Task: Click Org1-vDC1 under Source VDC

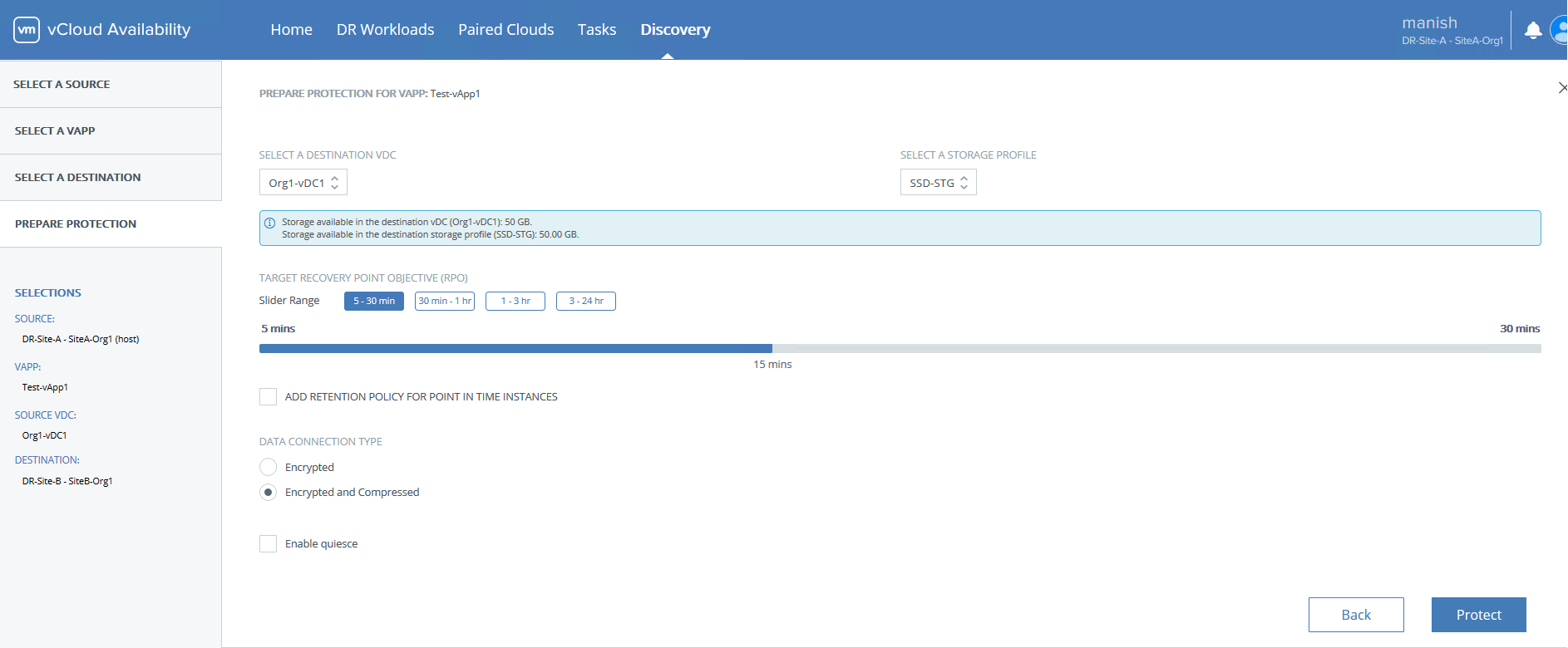Action: [x=44, y=435]
